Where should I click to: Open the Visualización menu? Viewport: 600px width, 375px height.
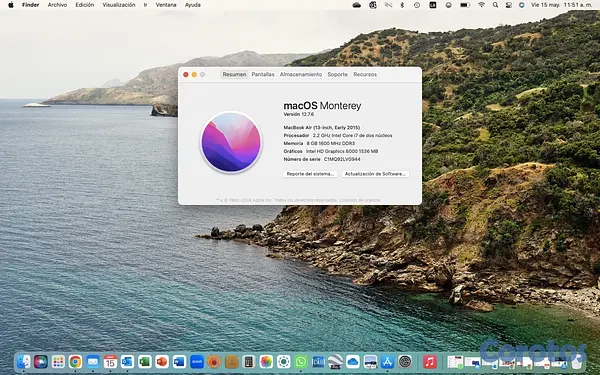pos(119,5)
